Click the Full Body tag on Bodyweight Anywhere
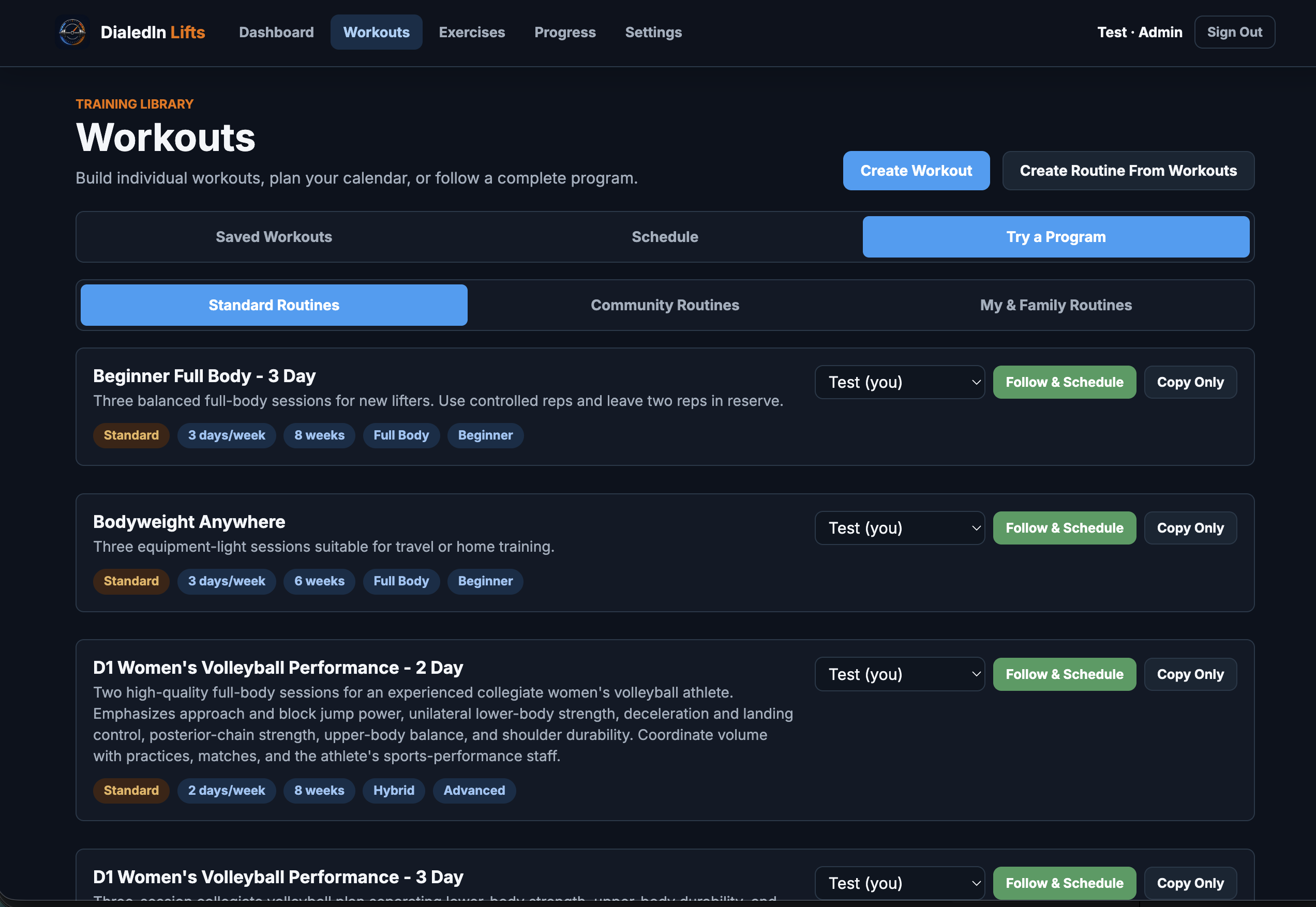This screenshot has height=907, width=1316. click(x=401, y=581)
